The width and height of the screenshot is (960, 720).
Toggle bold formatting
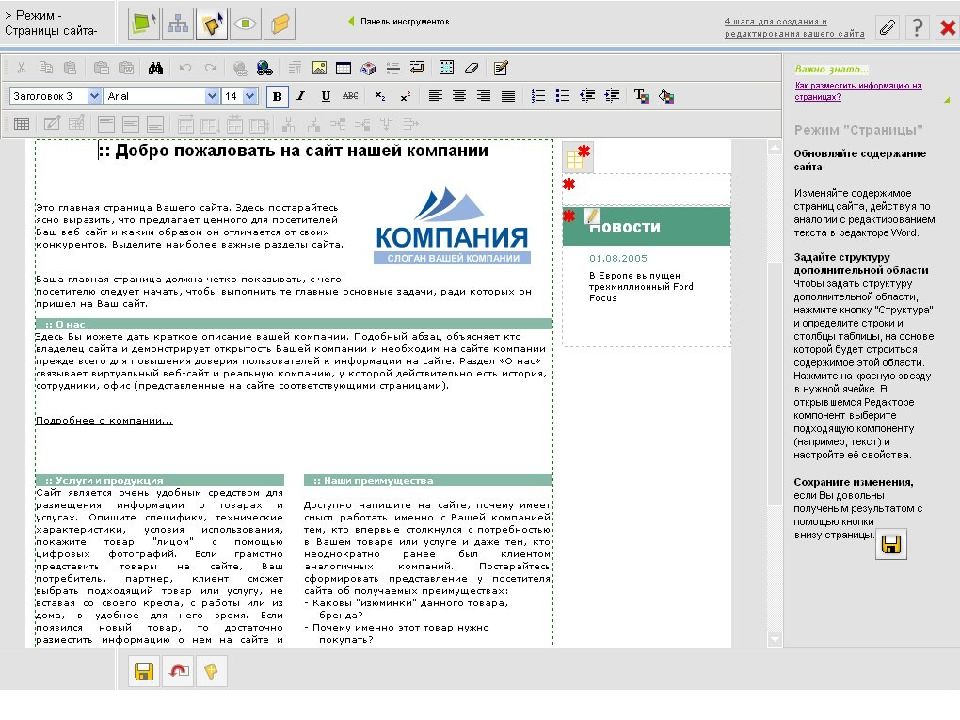[x=277, y=96]
